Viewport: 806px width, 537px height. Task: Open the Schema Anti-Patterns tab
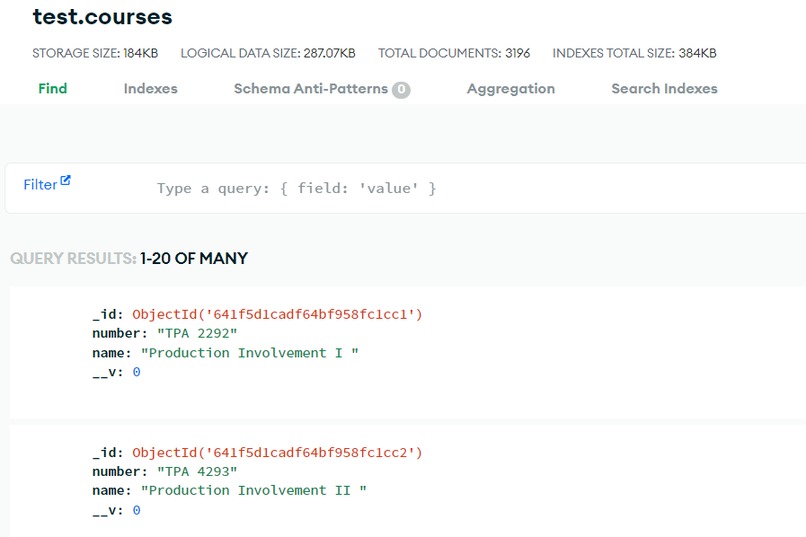310,88
